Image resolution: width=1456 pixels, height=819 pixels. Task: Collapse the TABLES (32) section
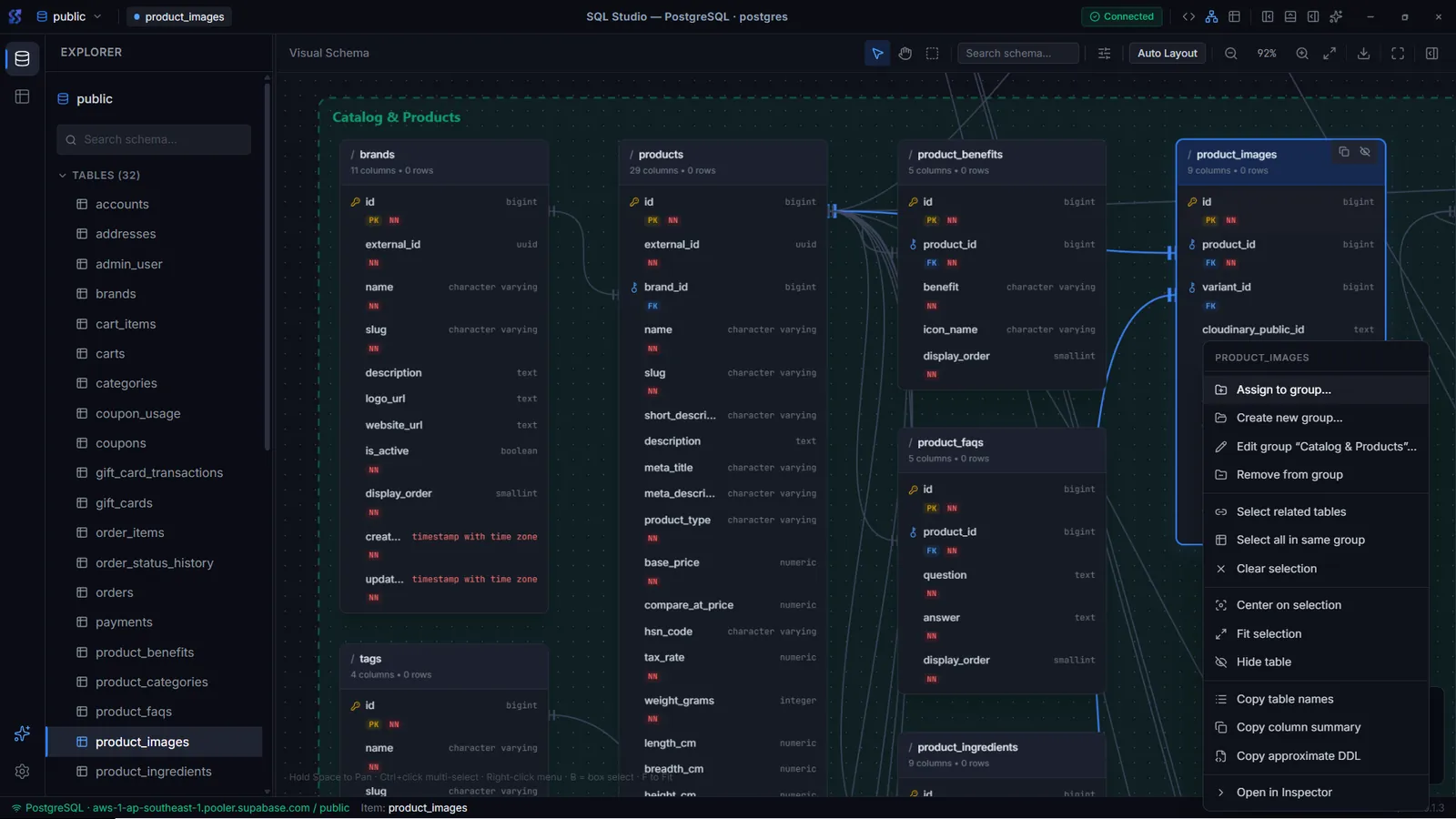click(x=99, y=175)
